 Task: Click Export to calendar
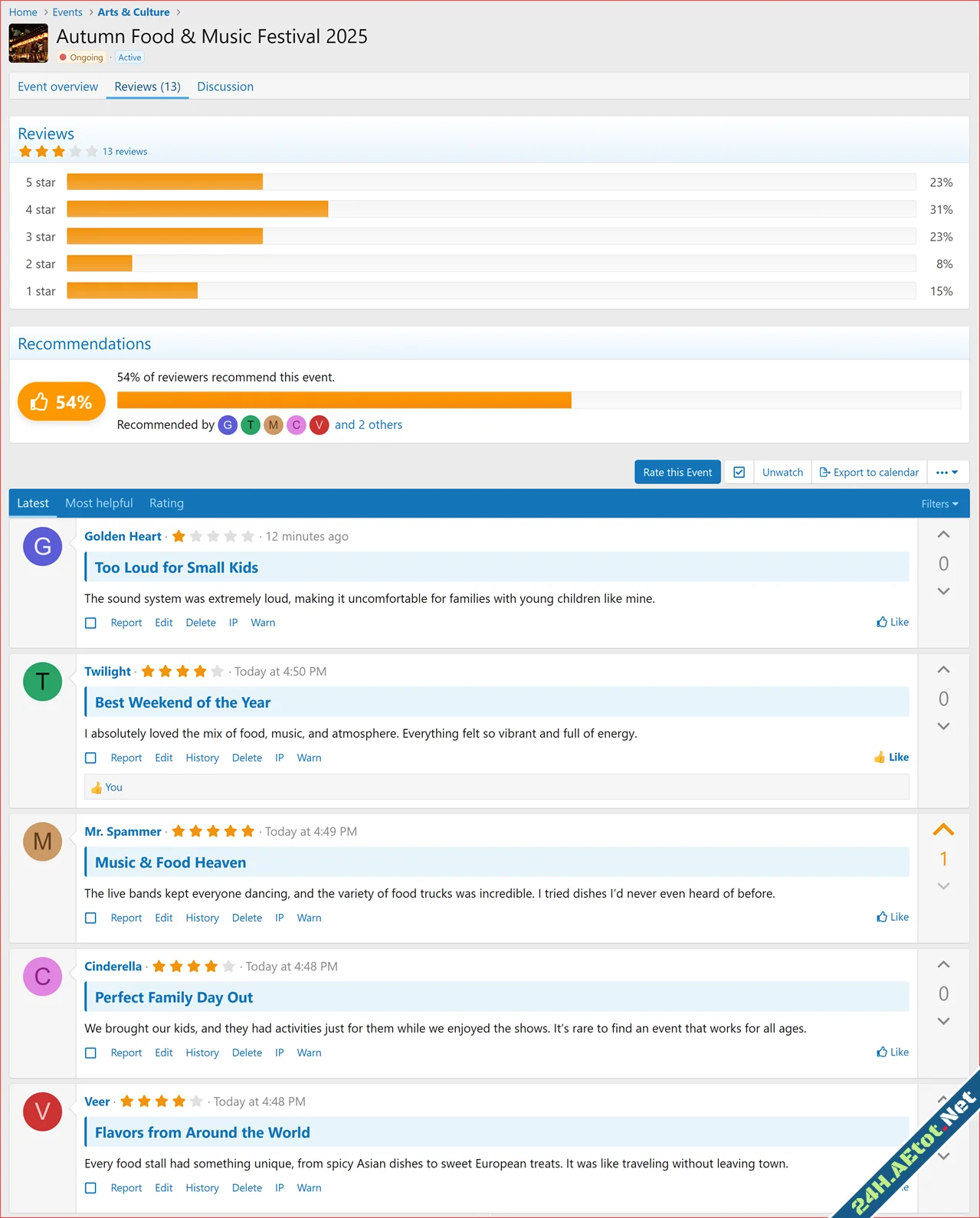(869, 472)
